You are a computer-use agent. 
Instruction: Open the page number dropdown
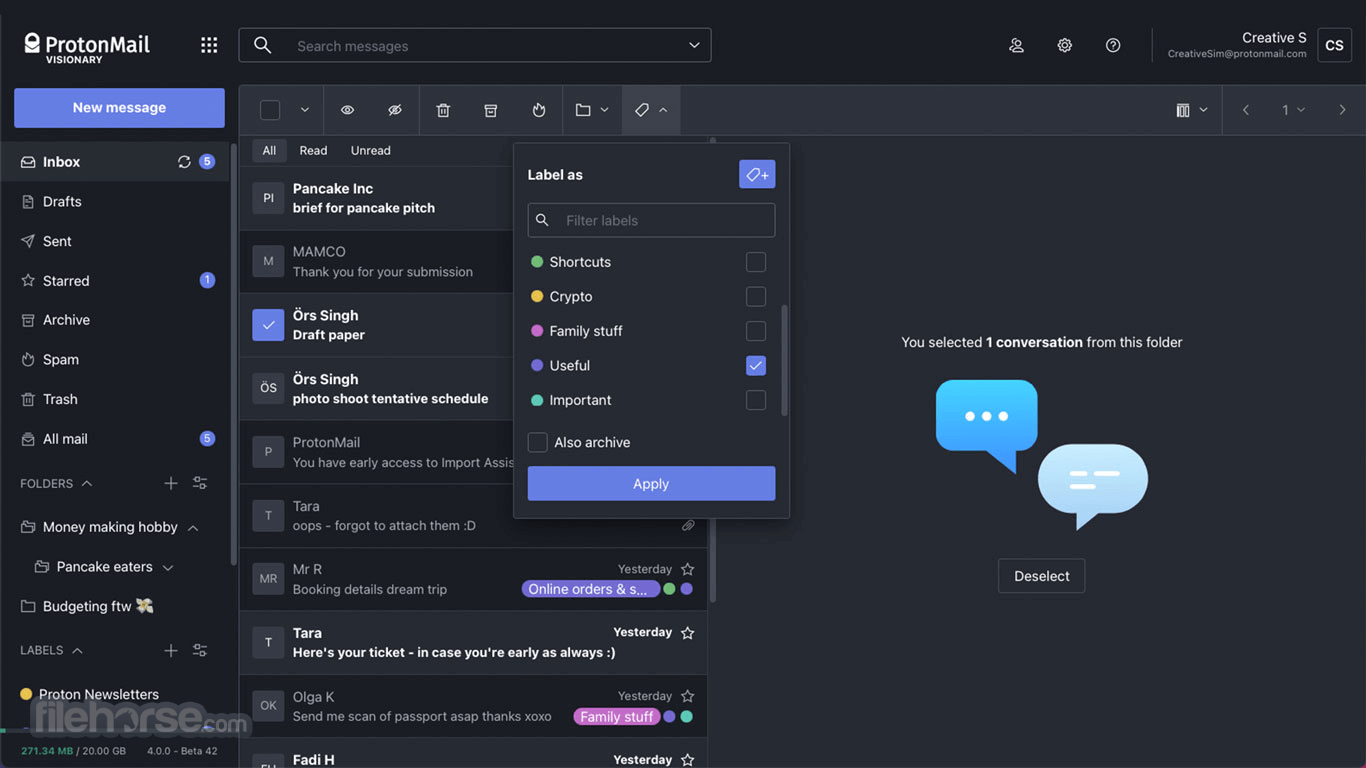1293,110
